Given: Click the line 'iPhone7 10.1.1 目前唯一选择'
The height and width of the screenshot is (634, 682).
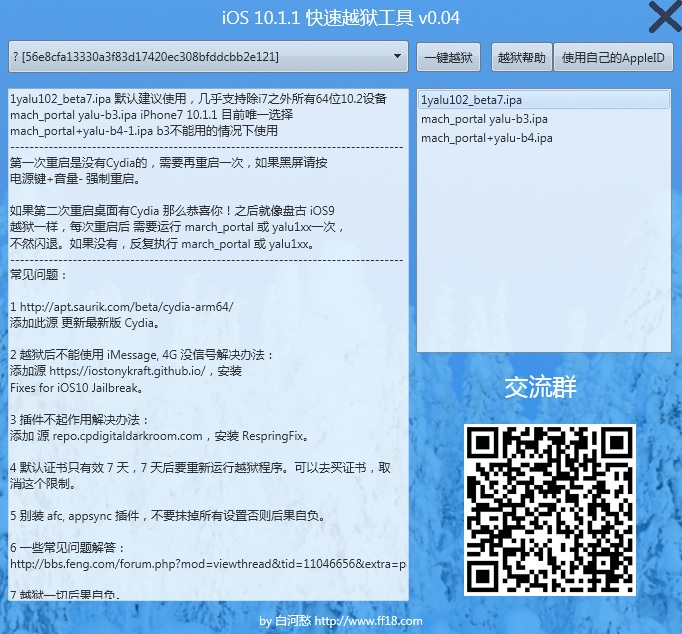Looking at the screenshot, I should pyautogui.click(x=217, y=115).
